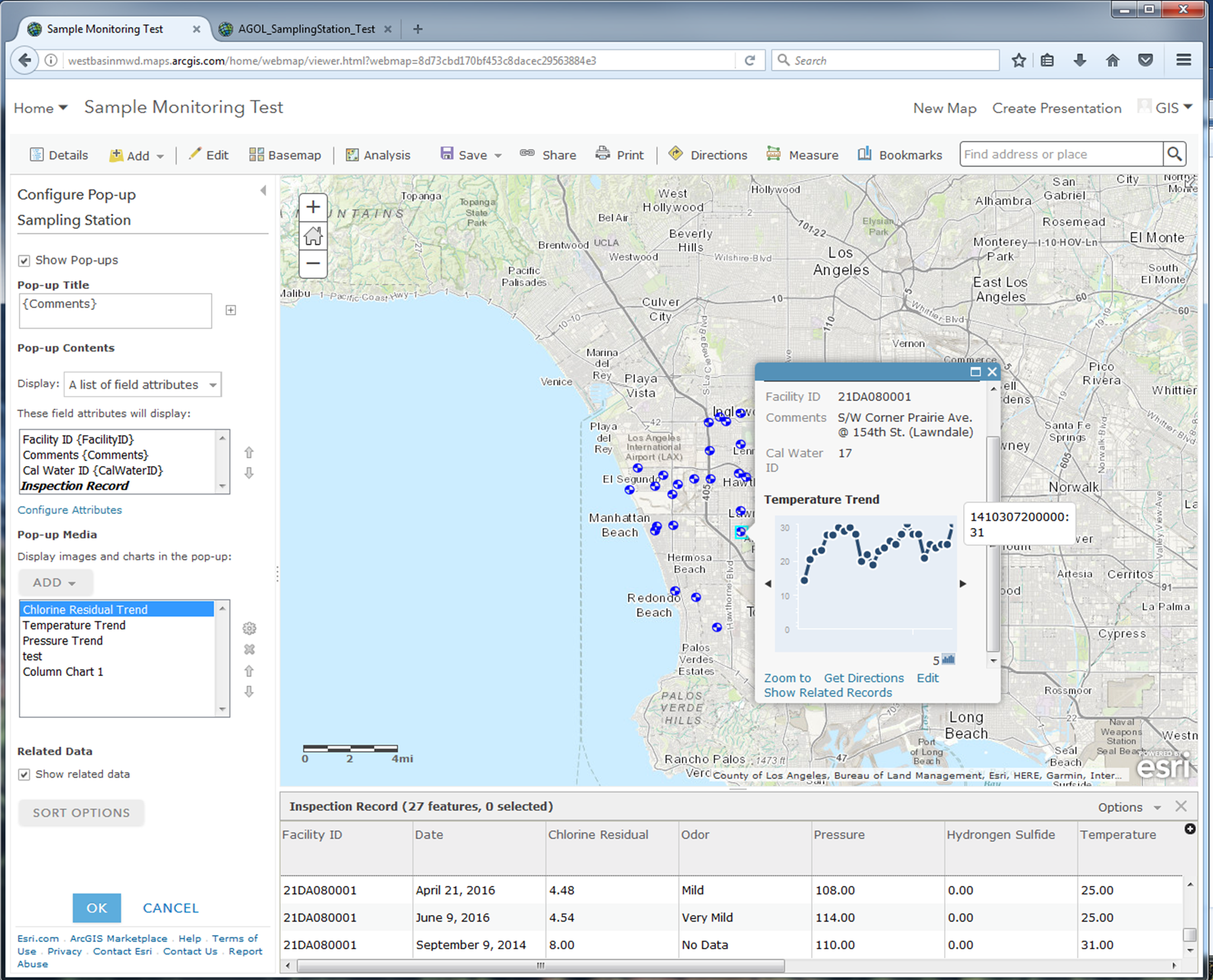Click the table horizontal scrollbar
The height and width of the screenshot is (980, 1213).
click(540, 965)
